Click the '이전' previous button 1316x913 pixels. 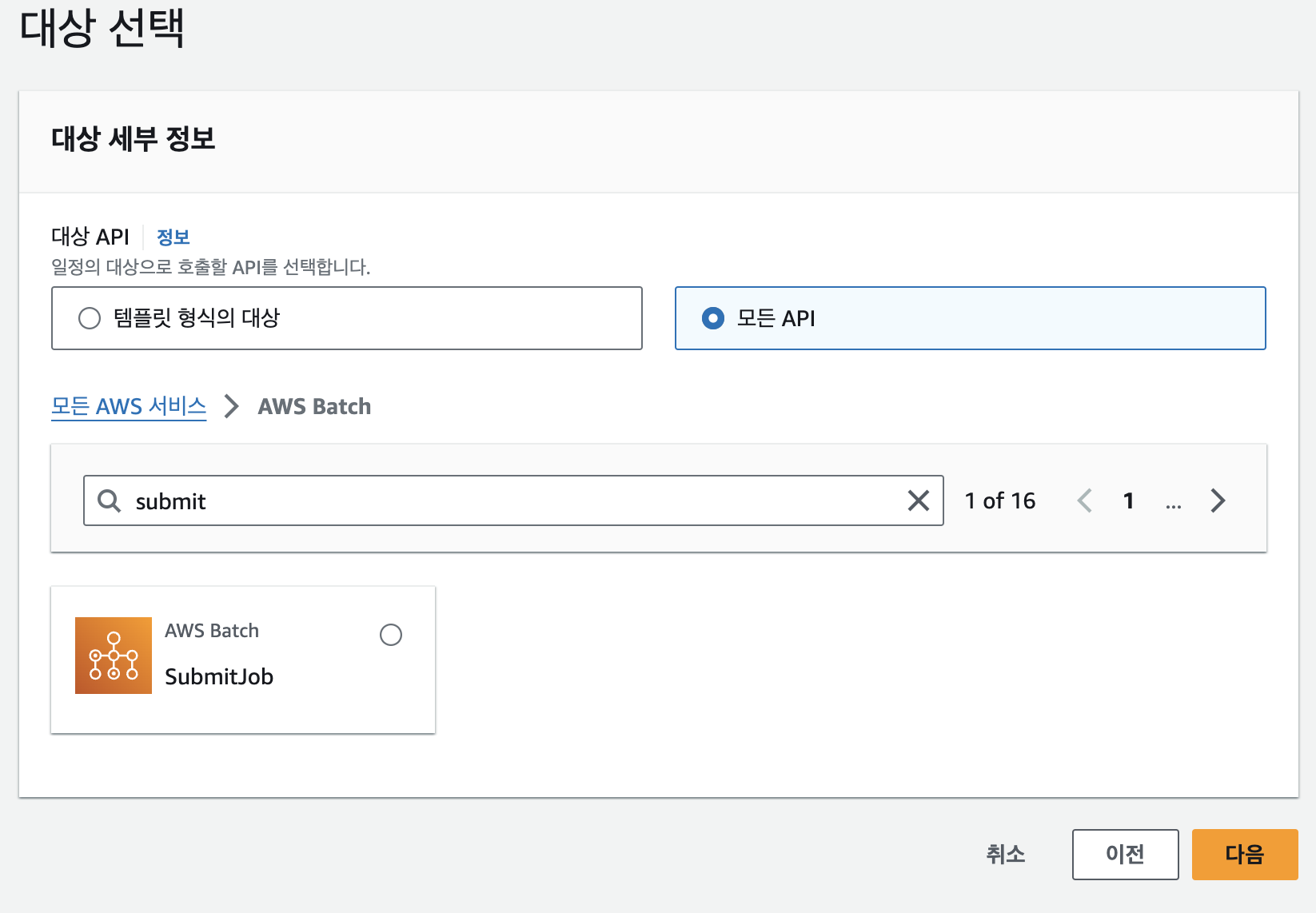(1125, 855)
